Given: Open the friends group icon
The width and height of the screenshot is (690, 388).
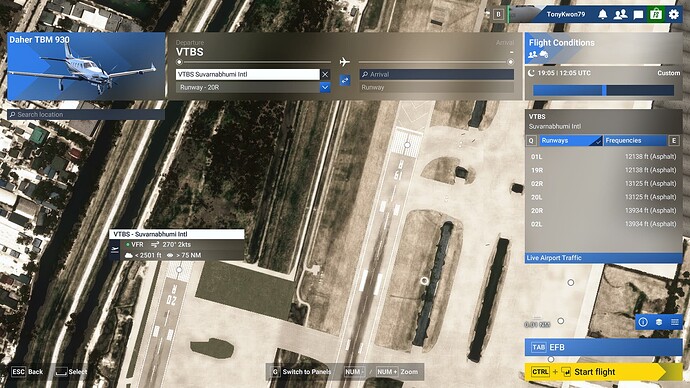Looking at the screenshot, I should 620,14.
